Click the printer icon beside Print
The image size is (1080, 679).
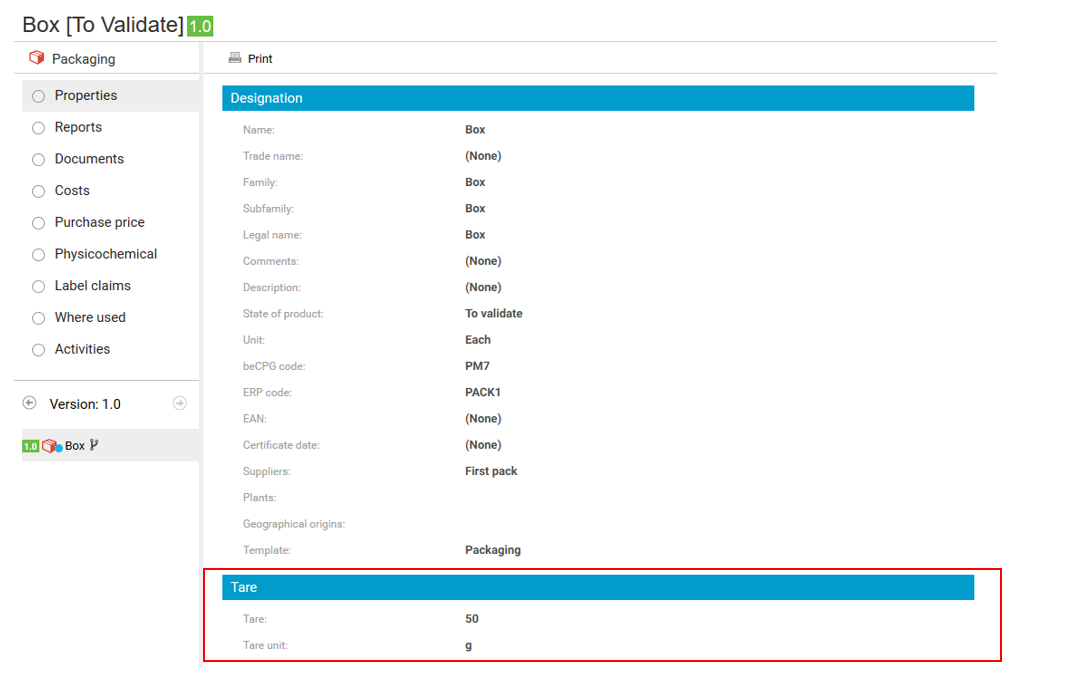[235, 58]
